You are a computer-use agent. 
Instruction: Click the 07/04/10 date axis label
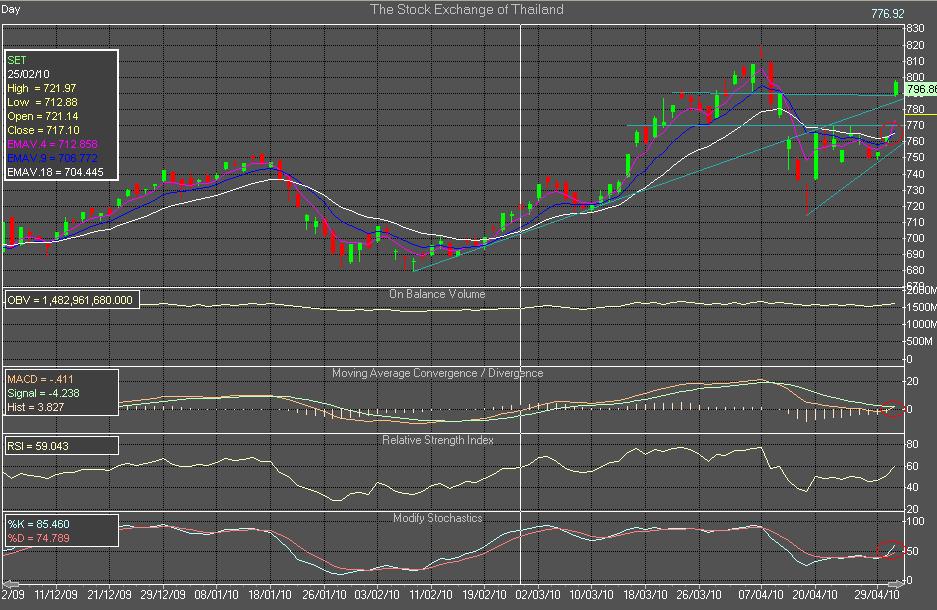[761, 595]
